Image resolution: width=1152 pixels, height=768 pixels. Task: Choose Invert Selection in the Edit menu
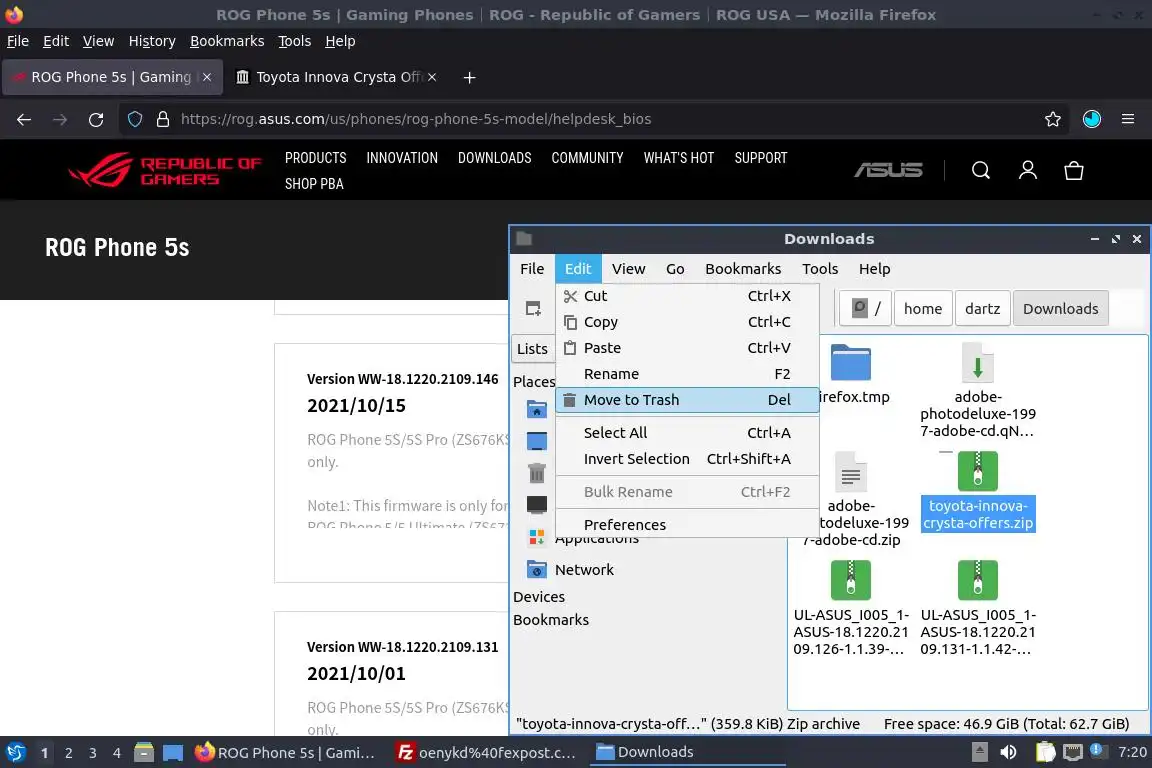coord(687,459)
